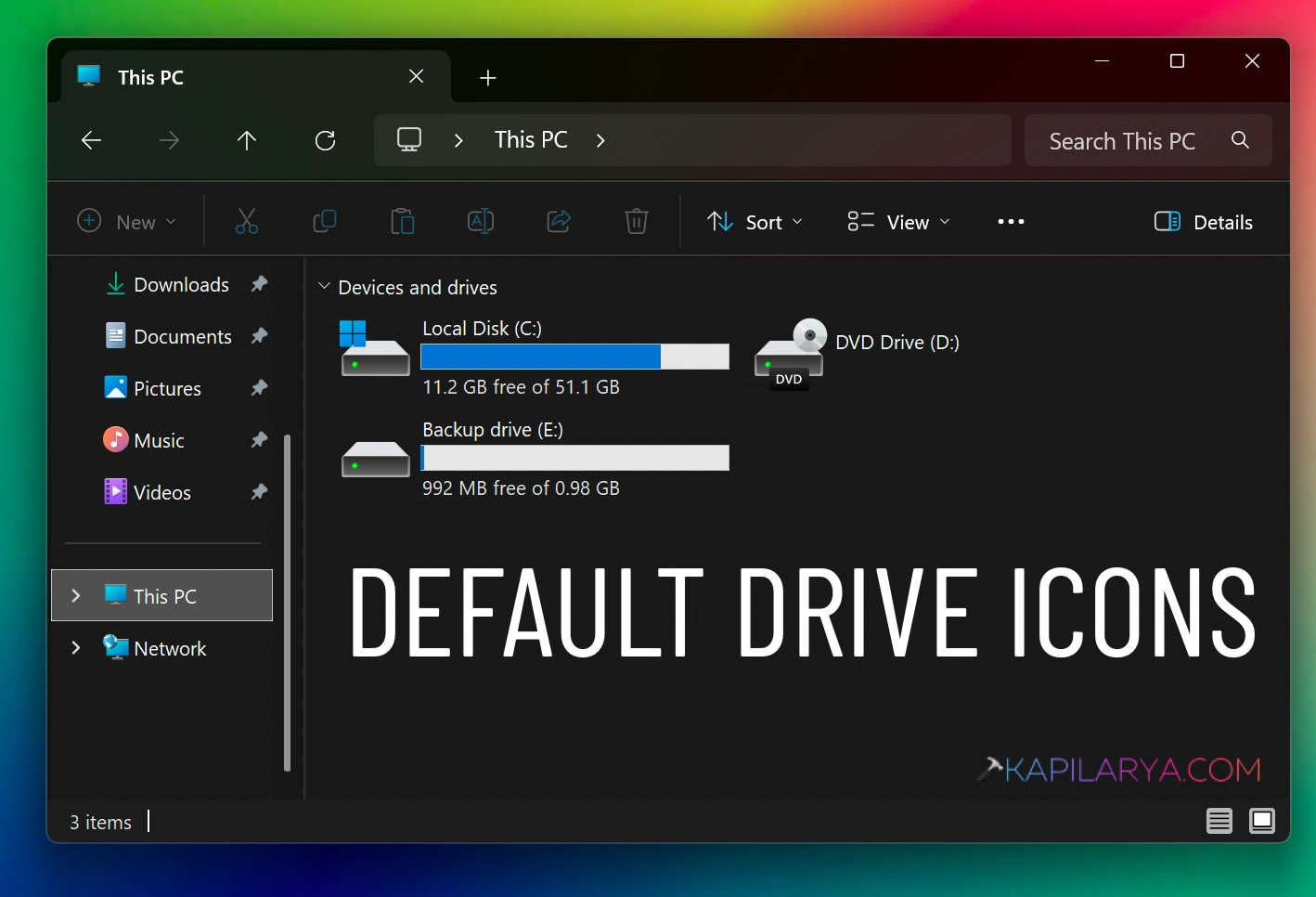Viewport: 1316px width, 897px height.
Task: Select the 'DVD Drive (D:)' label
Action: pyautogui.click(x=897, y=342)
